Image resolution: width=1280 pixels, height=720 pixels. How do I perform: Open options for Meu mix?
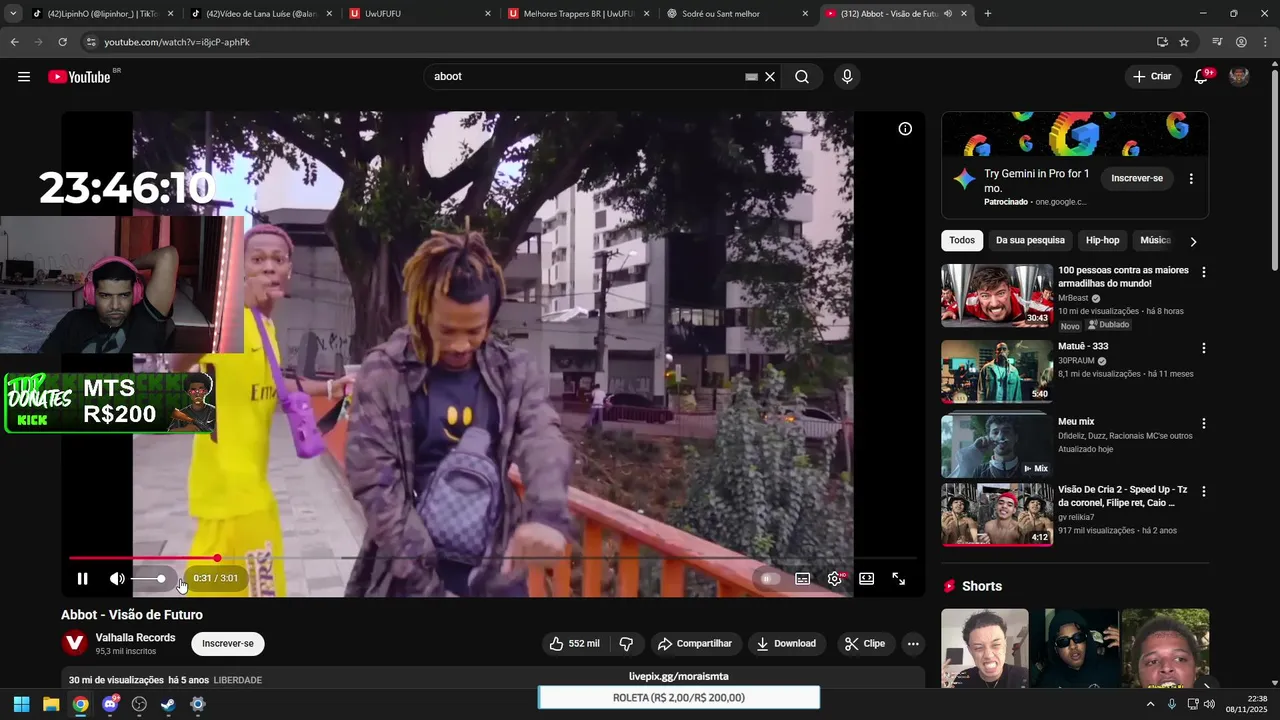[x=1204, y=424]
